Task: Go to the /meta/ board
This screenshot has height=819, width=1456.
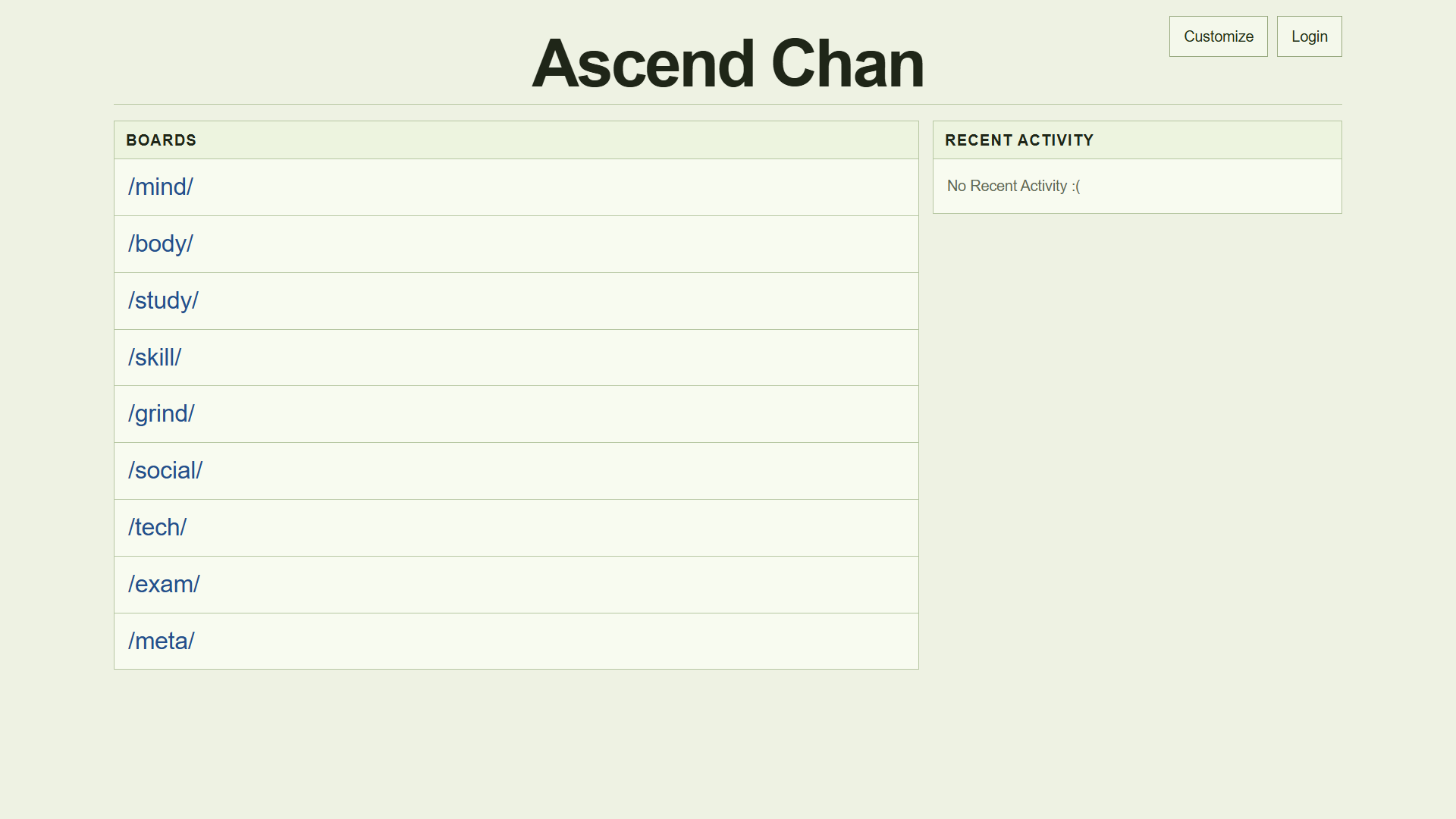Action: 162,642
